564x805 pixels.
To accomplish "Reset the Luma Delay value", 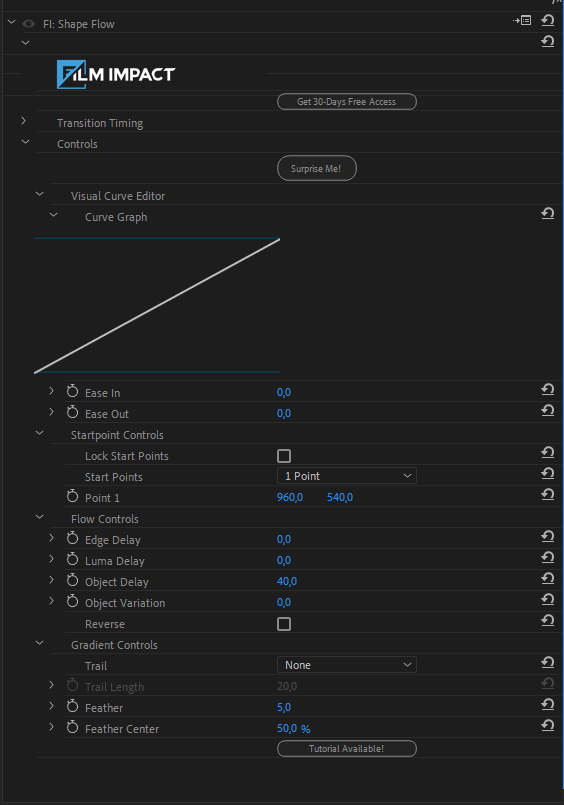I will pos(548,558).
